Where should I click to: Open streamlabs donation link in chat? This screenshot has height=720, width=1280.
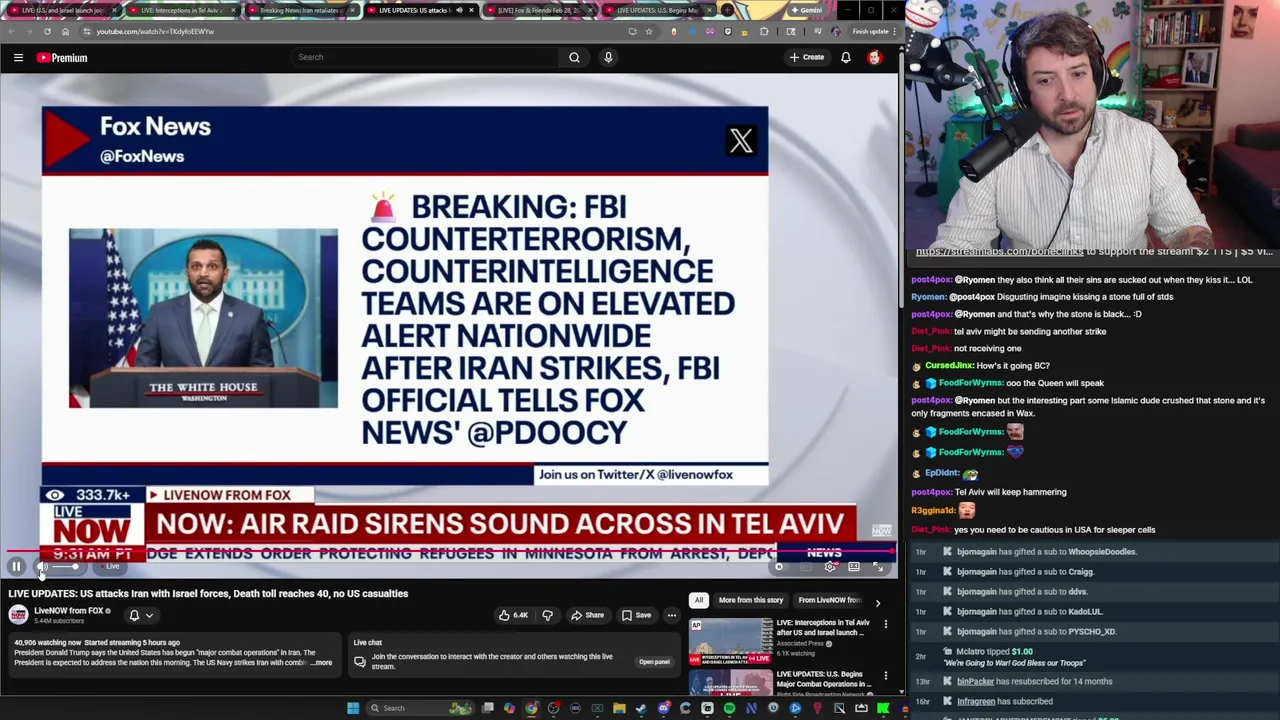pyautogui.click(x=999, y=252)
